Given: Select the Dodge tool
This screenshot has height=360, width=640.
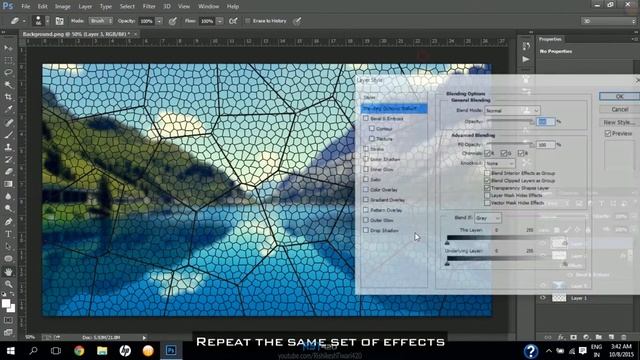Looking at the screenshot, I should [8, 209].
